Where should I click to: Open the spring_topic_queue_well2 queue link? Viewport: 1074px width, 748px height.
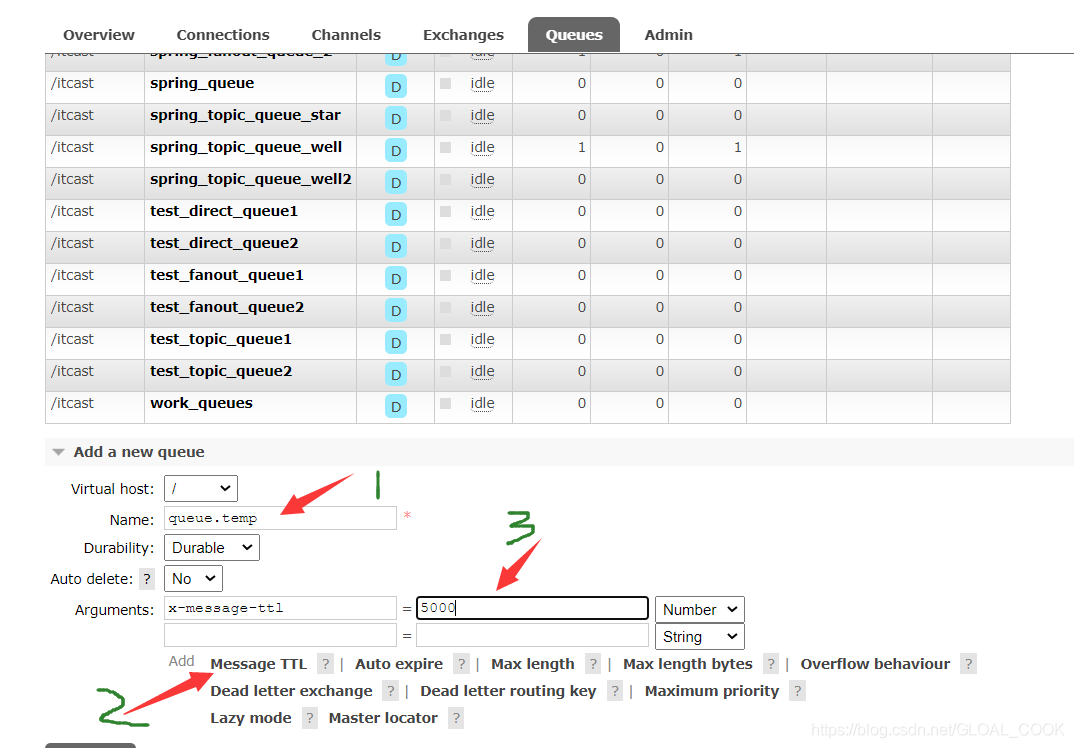pyautogui.click(x=251, y=179)
